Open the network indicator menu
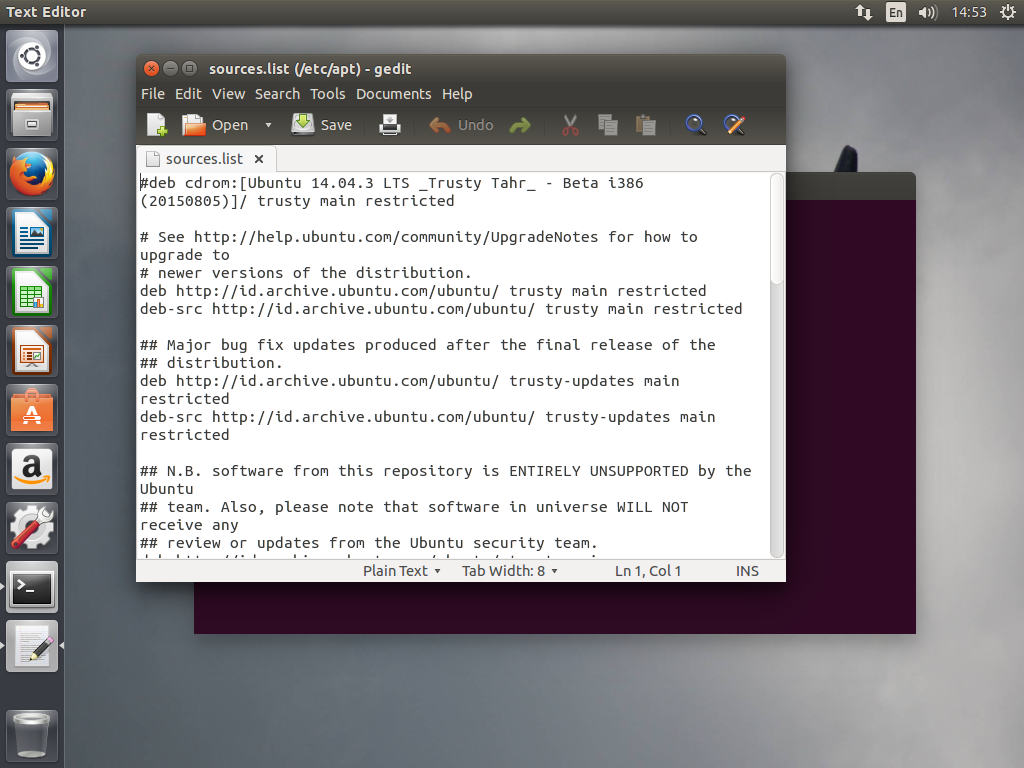 864,12
